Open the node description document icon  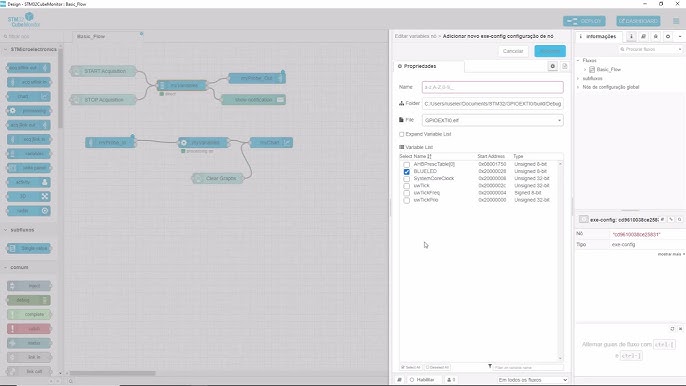coord(564,66)
